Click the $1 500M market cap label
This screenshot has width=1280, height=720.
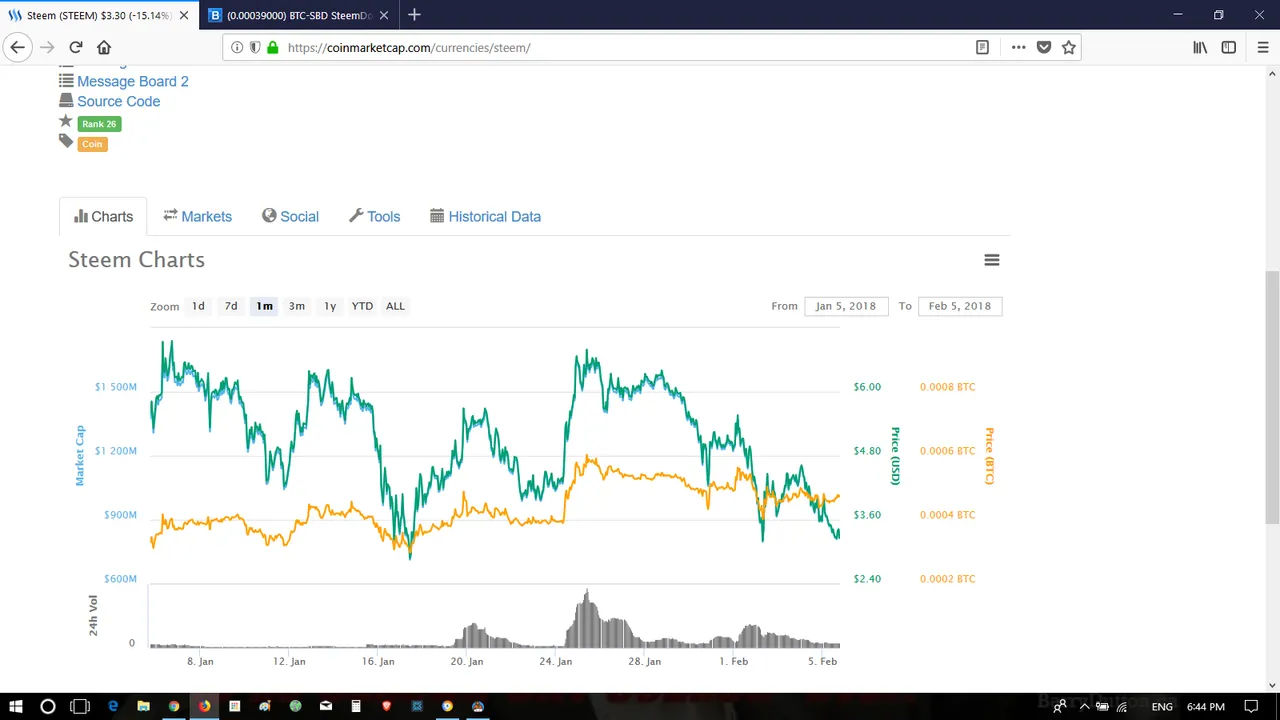click(116, 387)
